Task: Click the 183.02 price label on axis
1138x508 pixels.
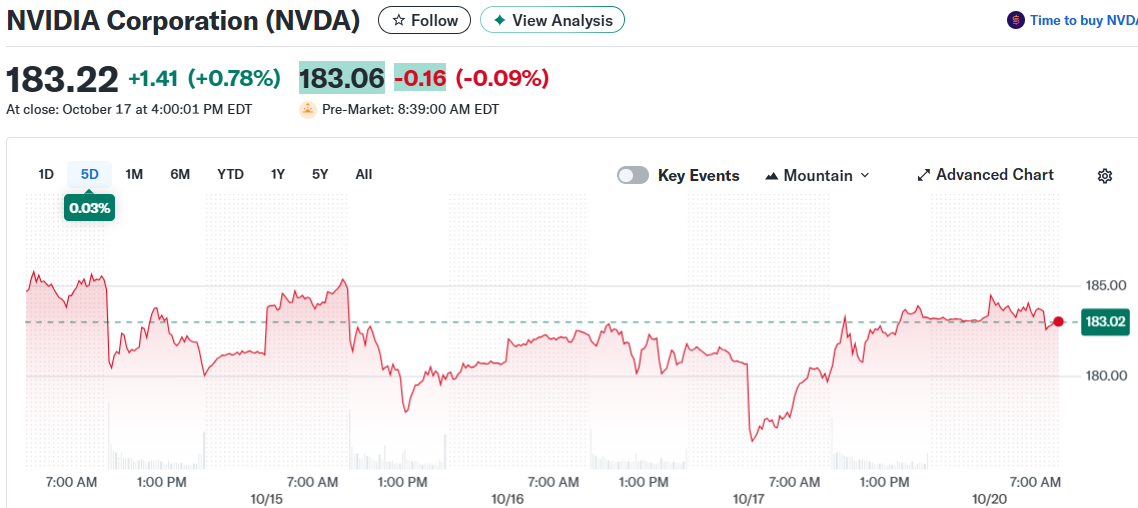Action: coord(1105,322)
